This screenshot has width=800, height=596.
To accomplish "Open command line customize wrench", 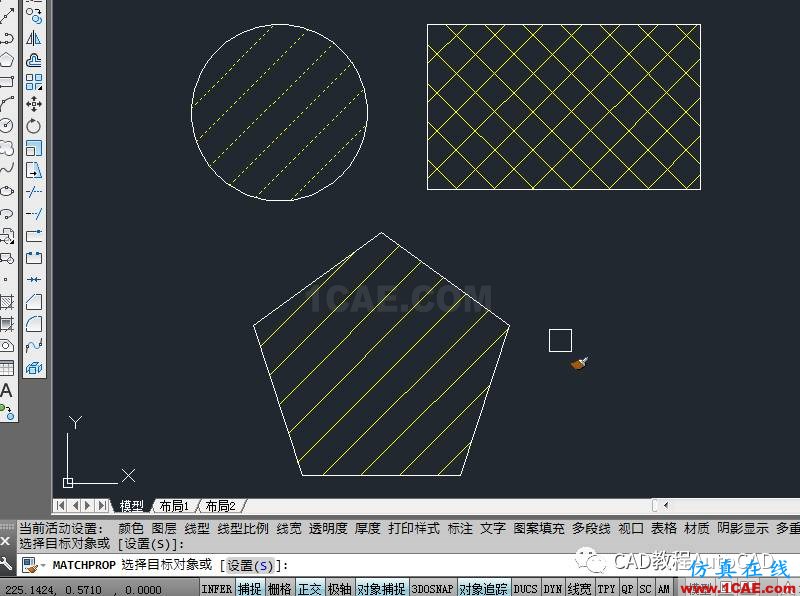I will click(6, 563).
